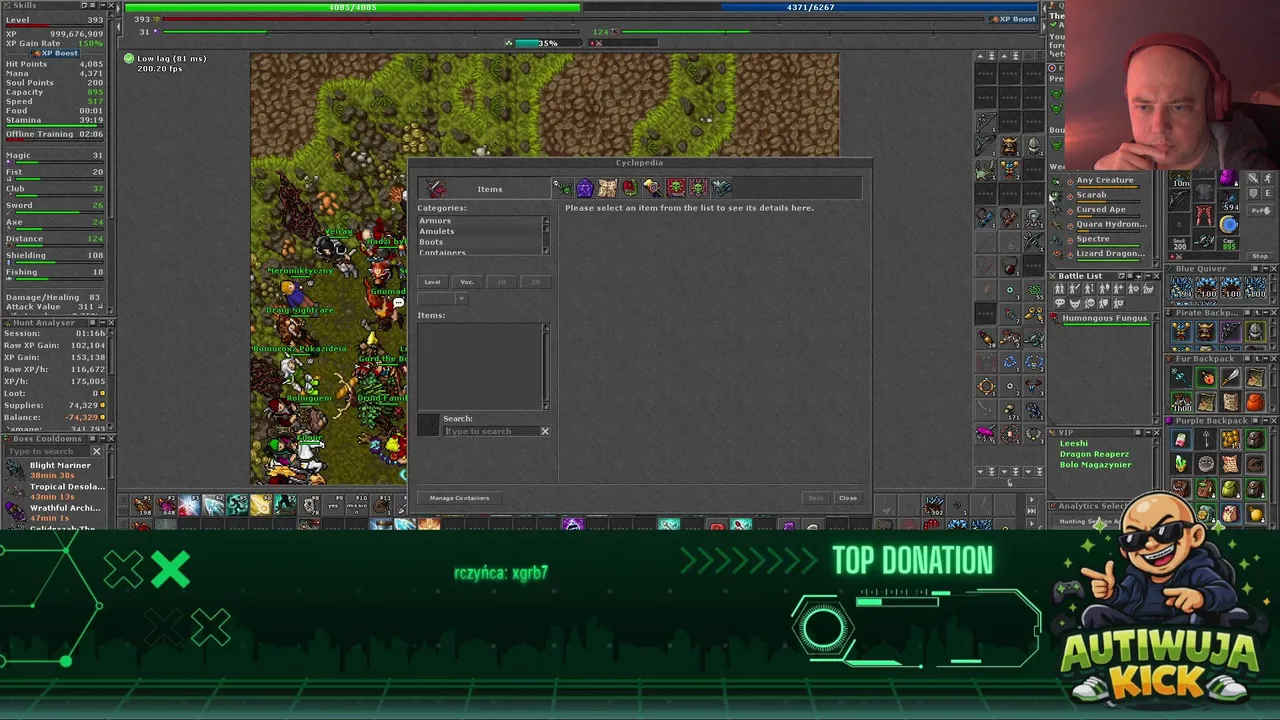Open the purple backpack equipment slot
This screenshot has height=720, width=1280.
pos(1229,178)
